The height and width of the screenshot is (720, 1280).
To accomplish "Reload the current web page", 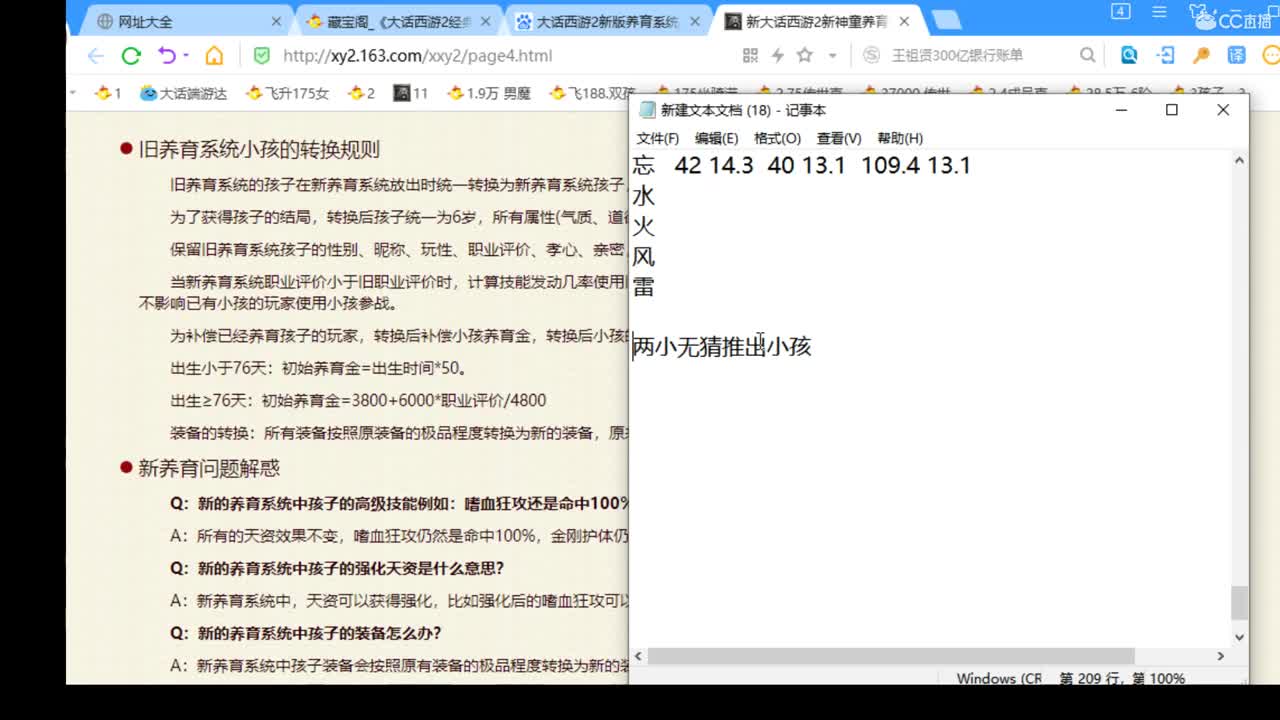I will pos(131,56).
